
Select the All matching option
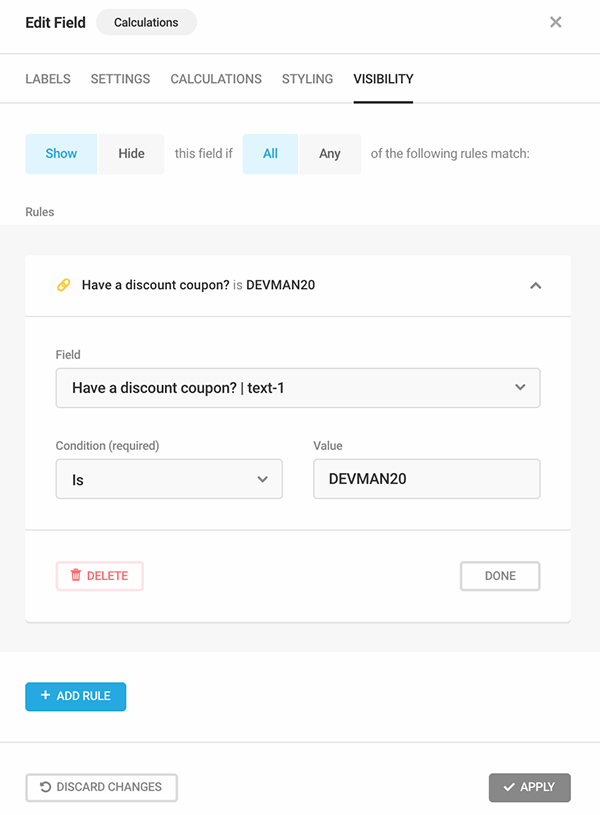click(x=270, y=153)
